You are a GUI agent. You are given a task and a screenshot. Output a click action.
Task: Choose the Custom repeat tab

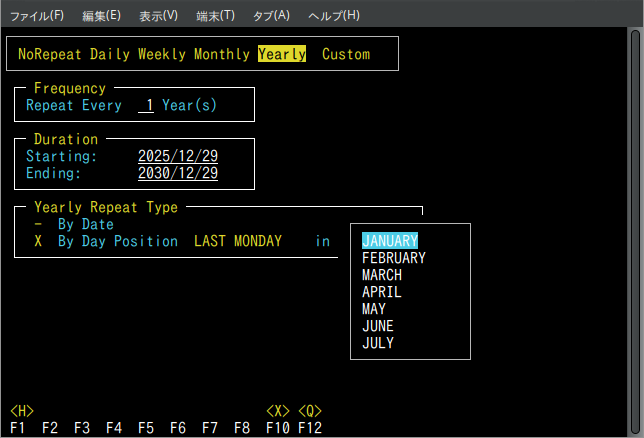(346, 54)
